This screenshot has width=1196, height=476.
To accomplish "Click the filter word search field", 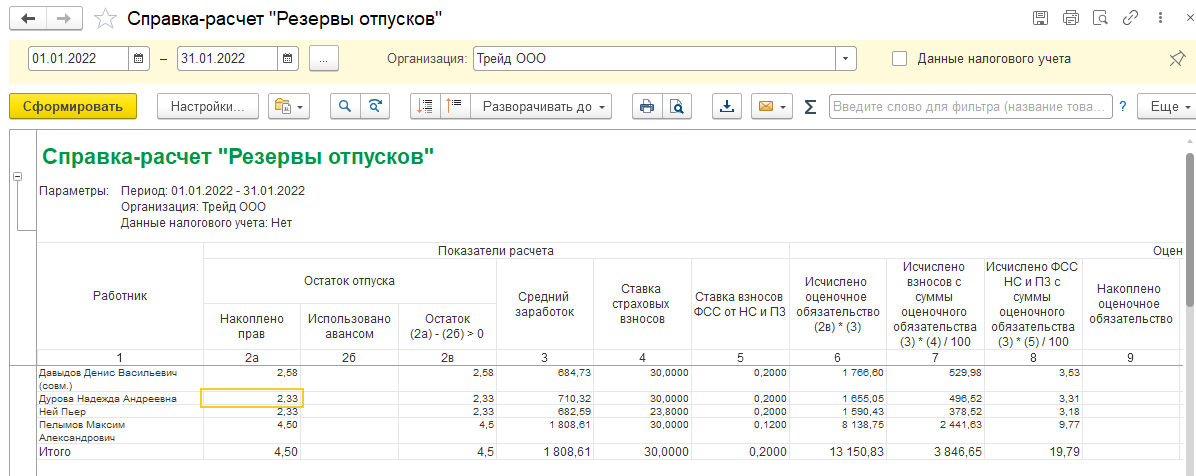I will tap(970, 107).
